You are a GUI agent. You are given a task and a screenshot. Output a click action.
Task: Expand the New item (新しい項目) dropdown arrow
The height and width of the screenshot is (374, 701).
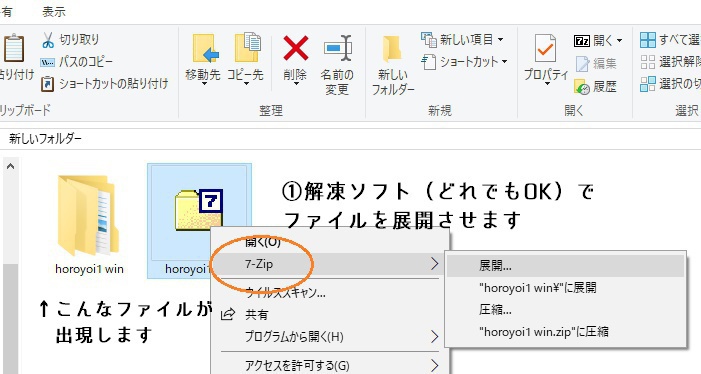pyautogui.click(x=500, y=40)
